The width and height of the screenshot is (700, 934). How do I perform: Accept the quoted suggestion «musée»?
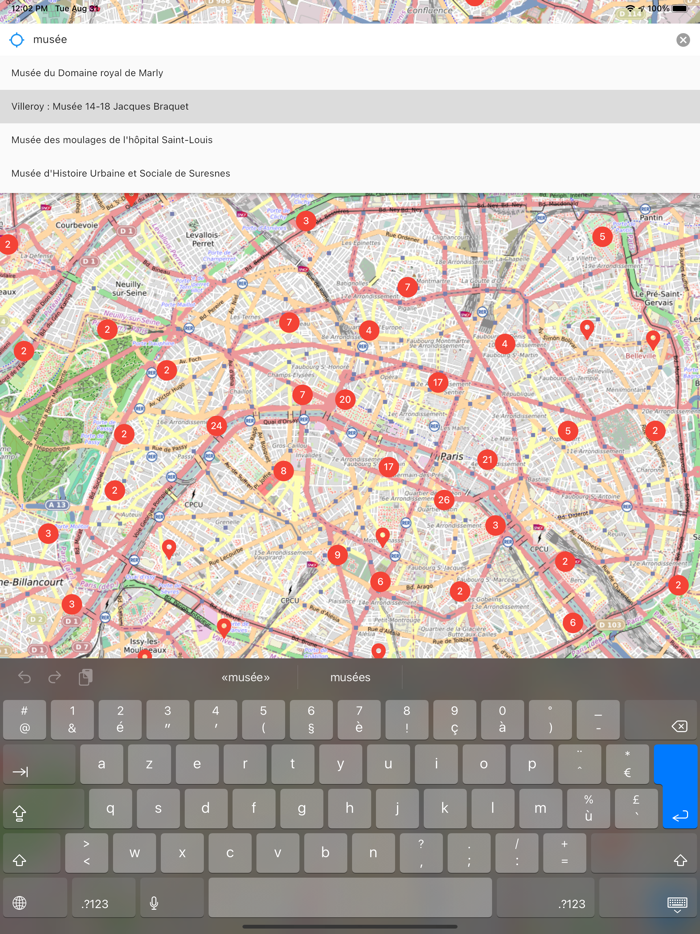(245, 677)
